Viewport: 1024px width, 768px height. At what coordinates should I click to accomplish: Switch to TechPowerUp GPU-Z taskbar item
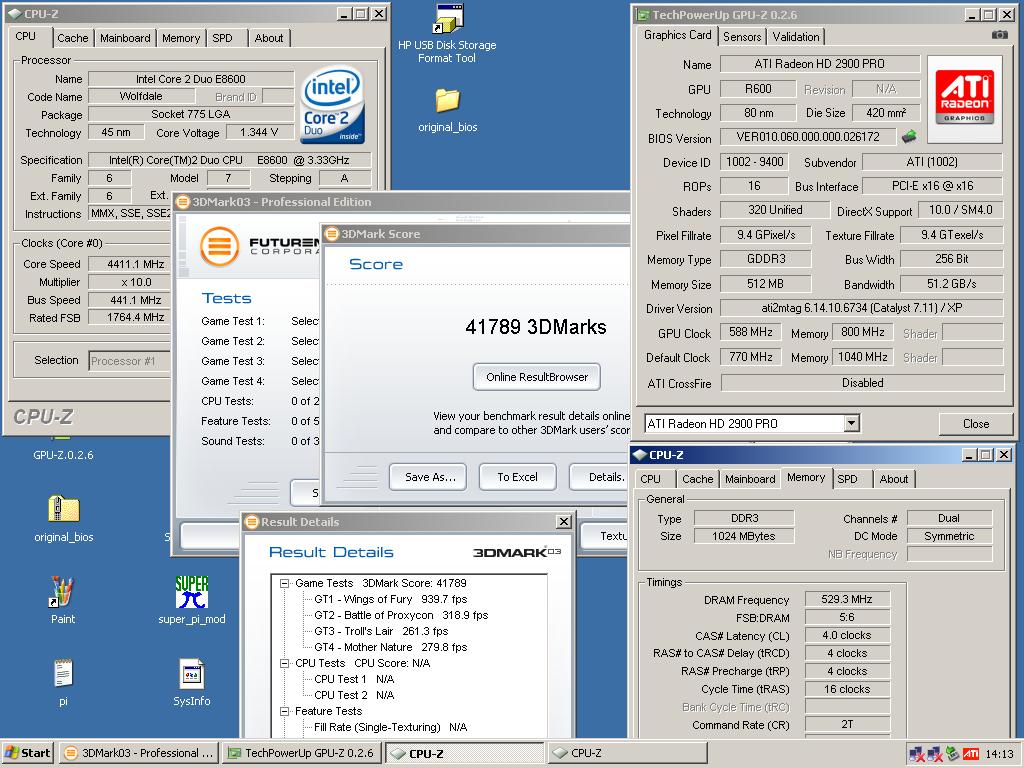tap(301, 753)
